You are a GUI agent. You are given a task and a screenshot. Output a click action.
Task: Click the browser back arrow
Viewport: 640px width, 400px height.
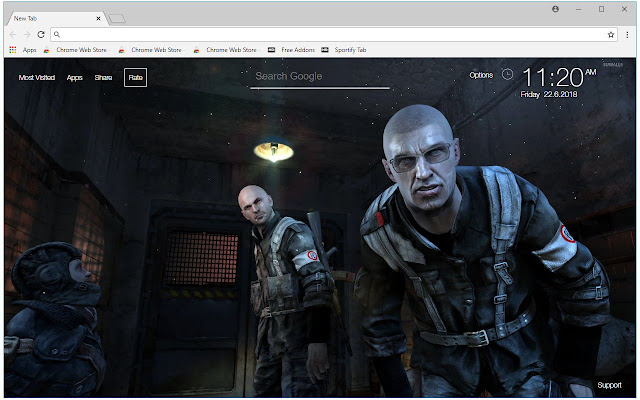[13, 35]
